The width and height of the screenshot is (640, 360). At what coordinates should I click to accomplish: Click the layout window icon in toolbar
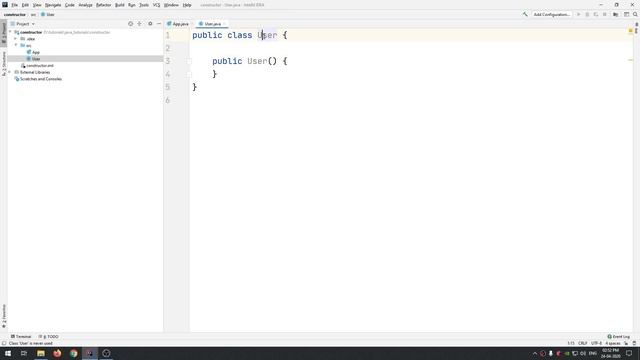(626, 14)
